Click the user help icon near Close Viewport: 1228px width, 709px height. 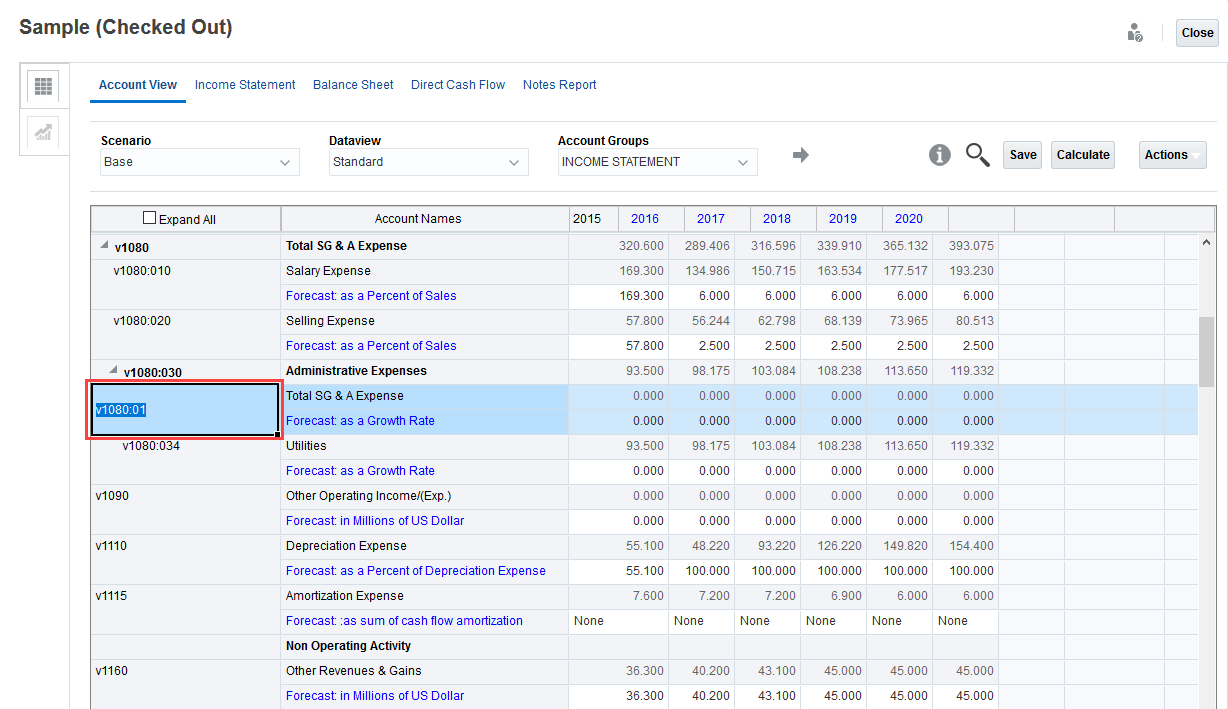1134,33
